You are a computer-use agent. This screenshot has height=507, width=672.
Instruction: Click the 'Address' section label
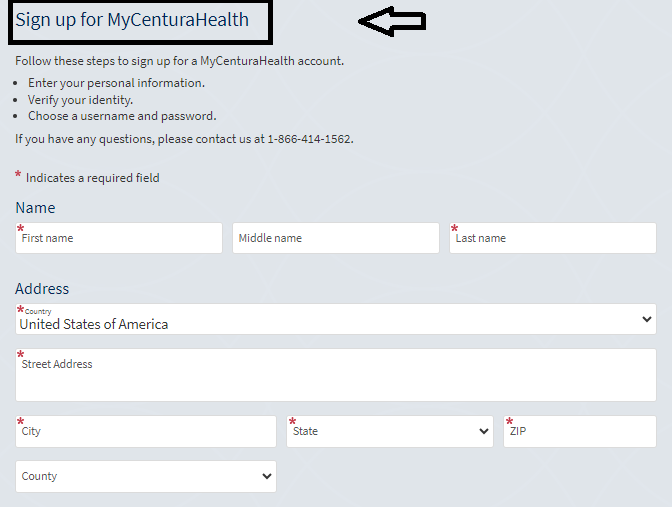(42, 289)
